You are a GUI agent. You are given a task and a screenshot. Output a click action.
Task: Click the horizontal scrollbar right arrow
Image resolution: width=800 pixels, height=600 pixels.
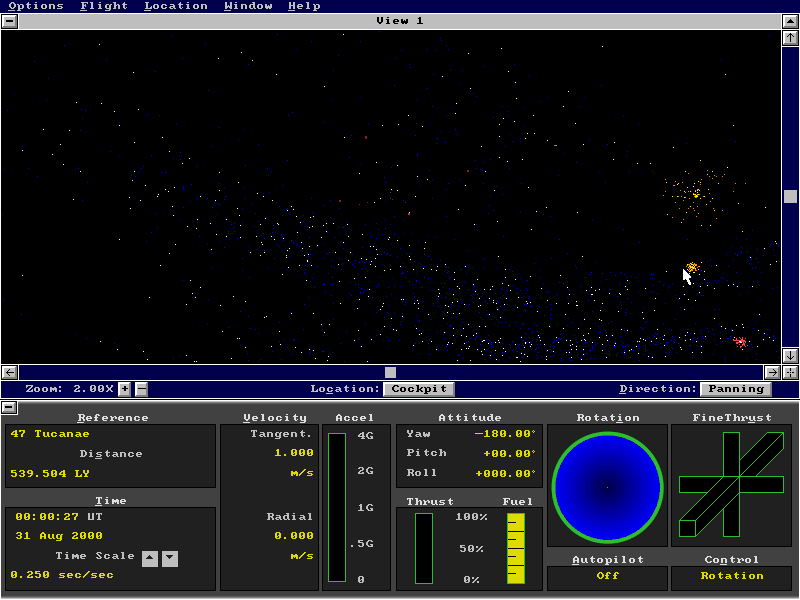click(x=772, y=372)
